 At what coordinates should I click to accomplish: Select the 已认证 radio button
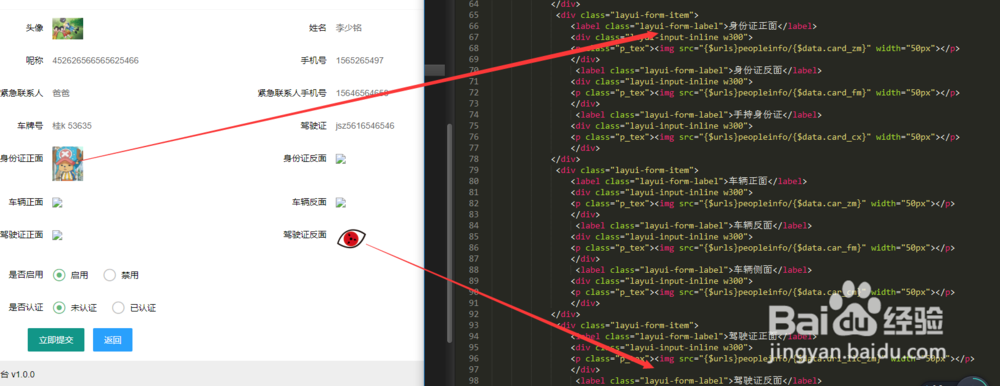click(x=118, y=308)
